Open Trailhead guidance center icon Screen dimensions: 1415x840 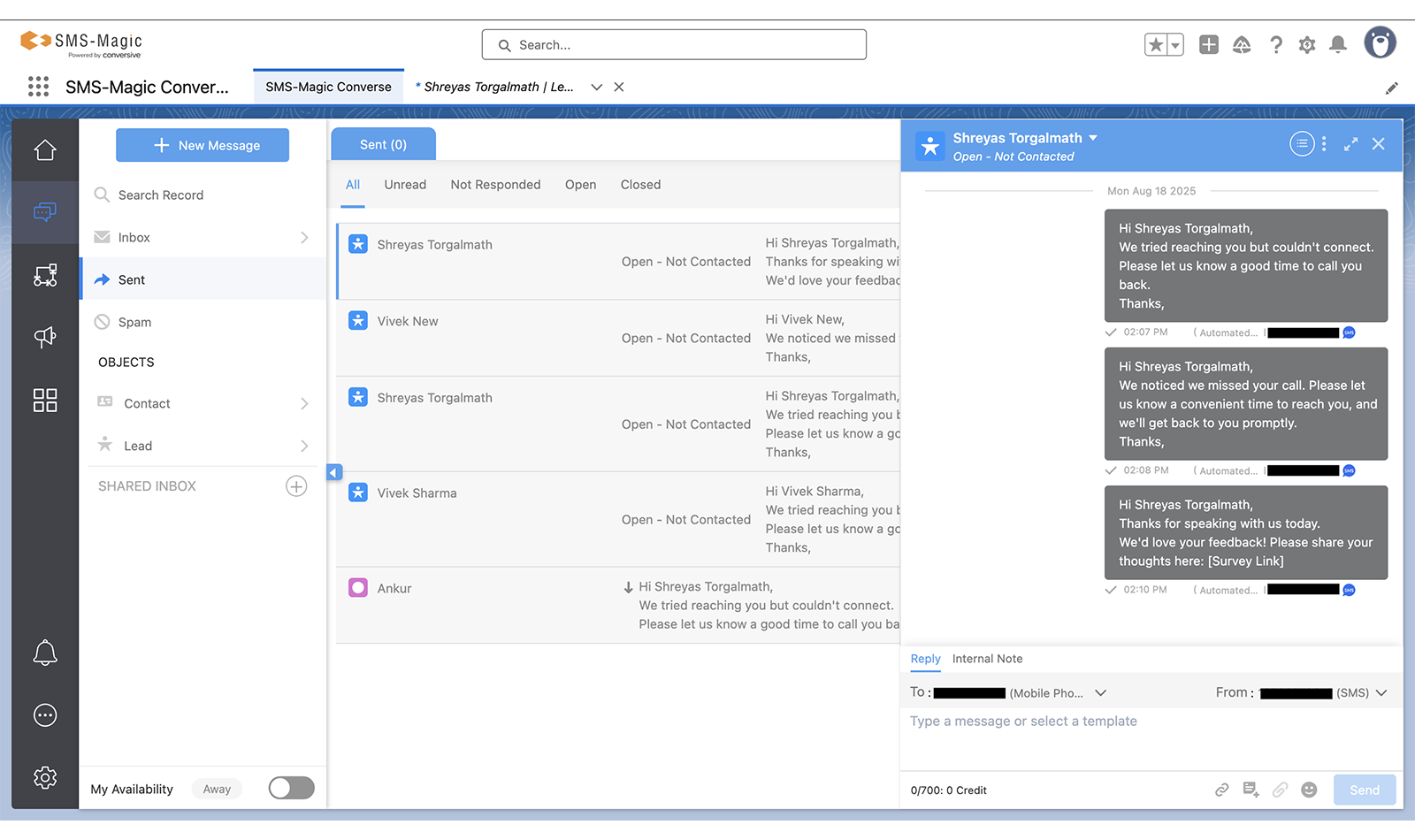(x=1242, y=45)
